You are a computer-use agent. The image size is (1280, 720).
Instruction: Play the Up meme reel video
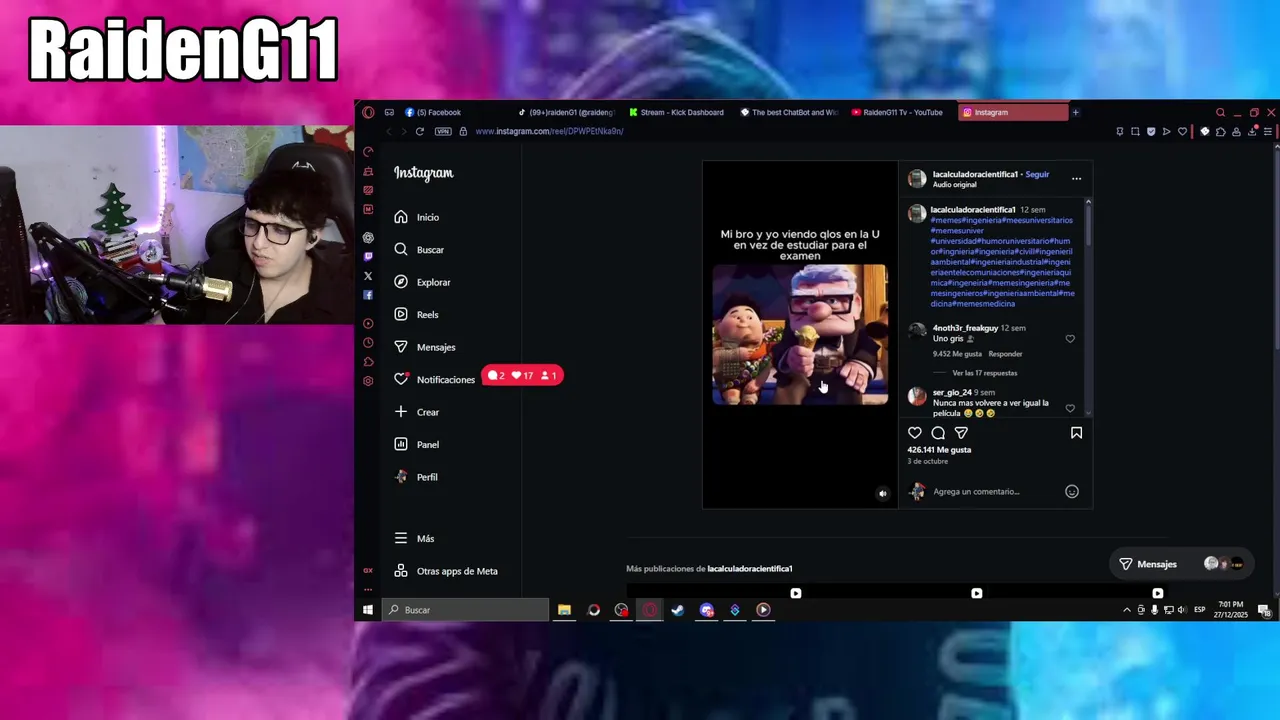click(800, 335)
